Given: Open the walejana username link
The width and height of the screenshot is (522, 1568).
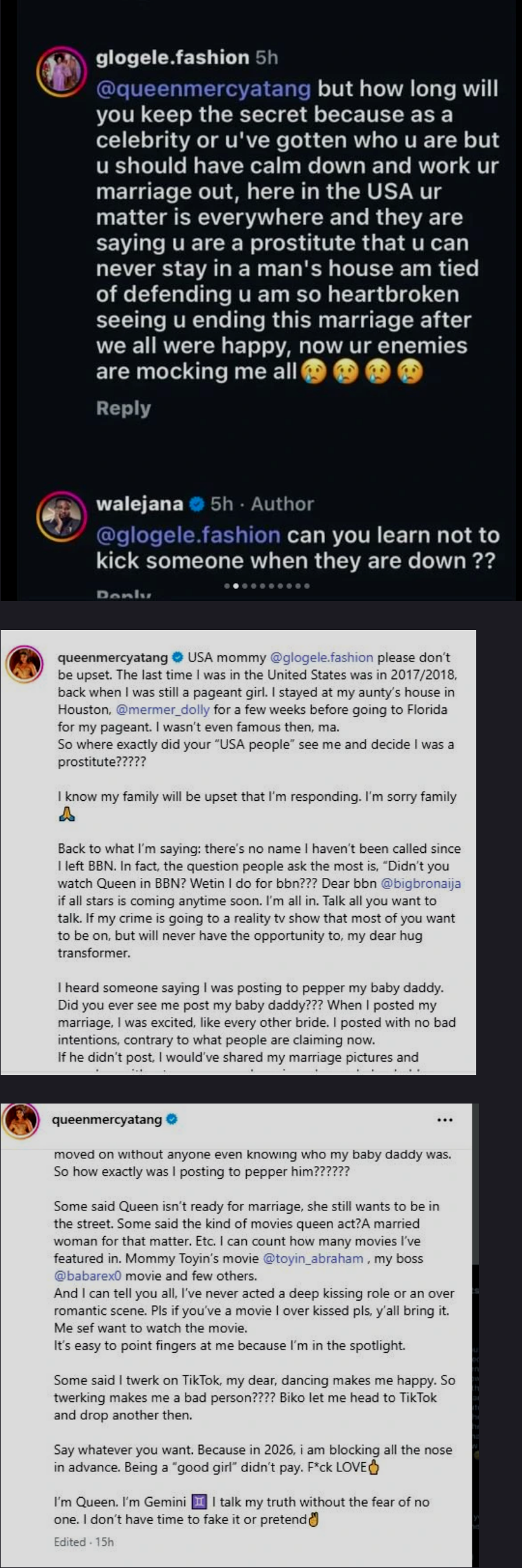Looking at the screenshot, I should 139,504.
